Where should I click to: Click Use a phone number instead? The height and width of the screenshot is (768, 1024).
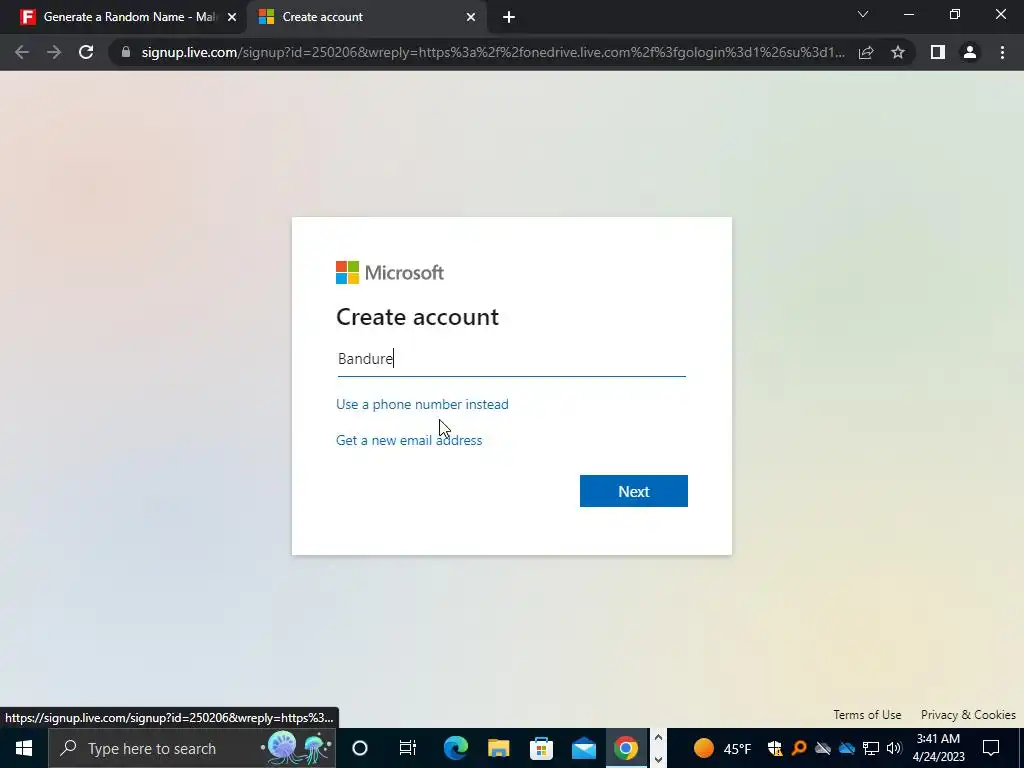coord(422,404)
